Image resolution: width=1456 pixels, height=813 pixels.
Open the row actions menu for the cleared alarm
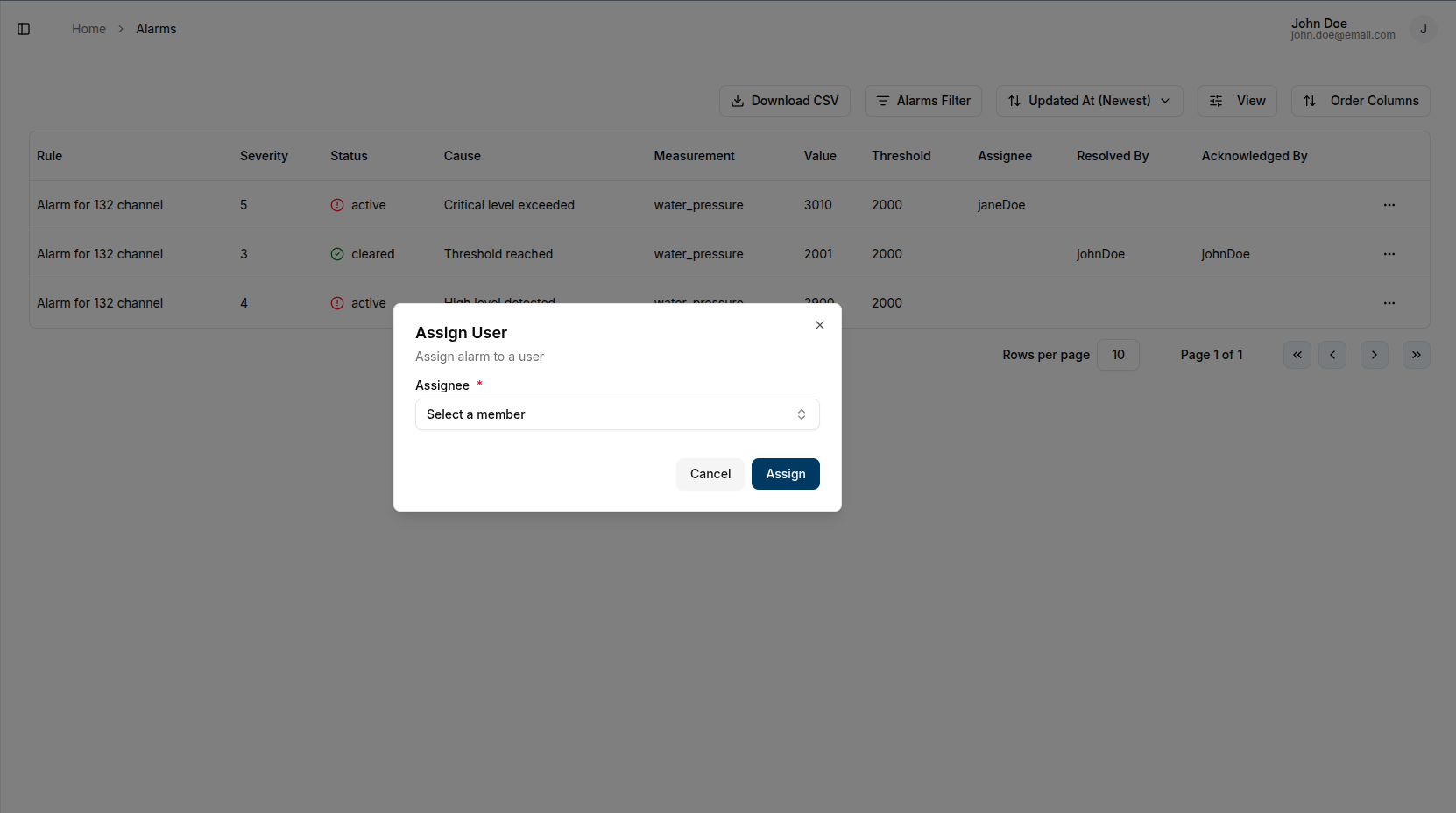(x=1389, y=254)
